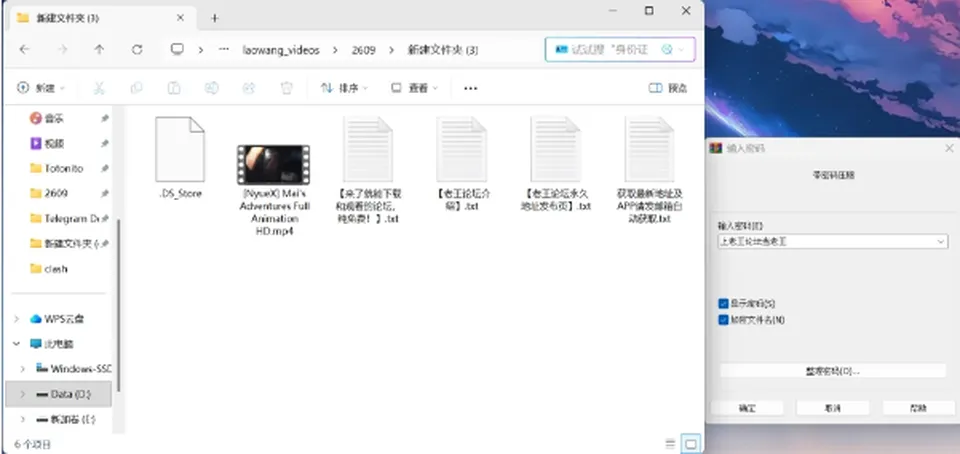Expand the Data (D:) drive node

tap(23, 395)
